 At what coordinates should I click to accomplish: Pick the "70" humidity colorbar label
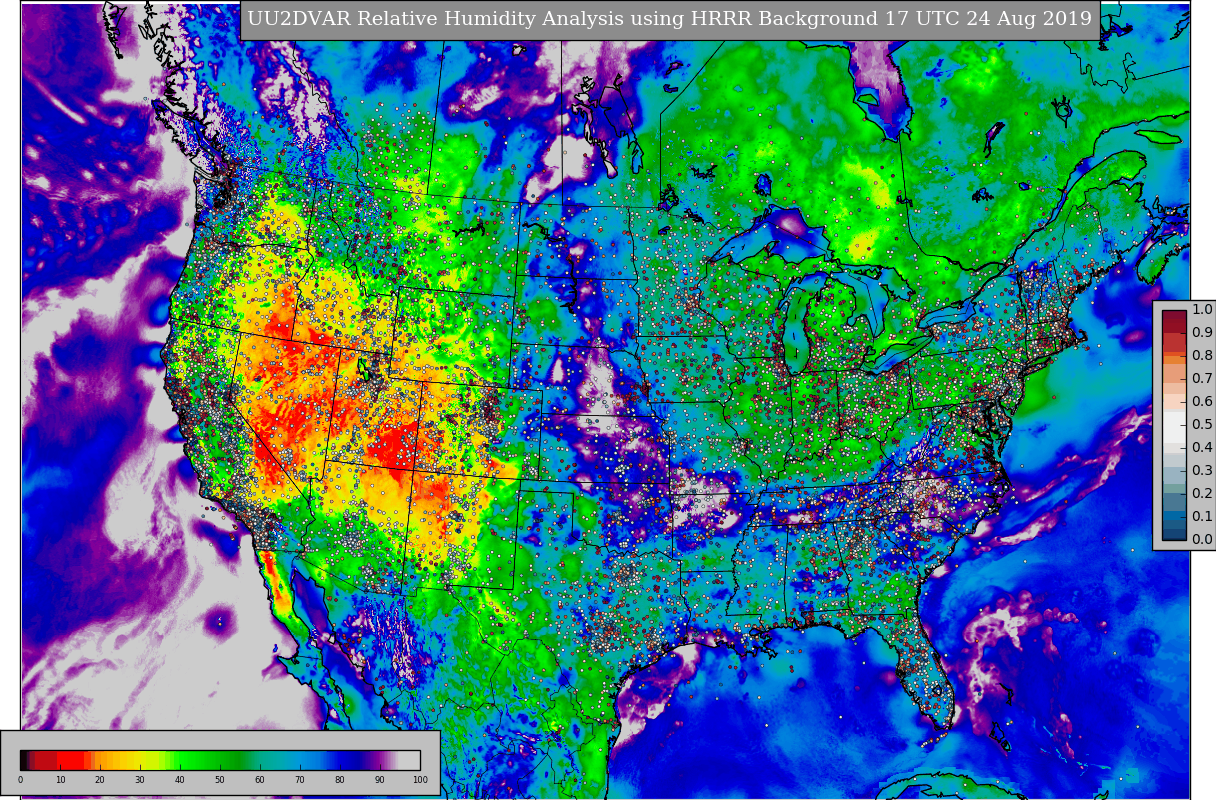[x=300, y=780]
